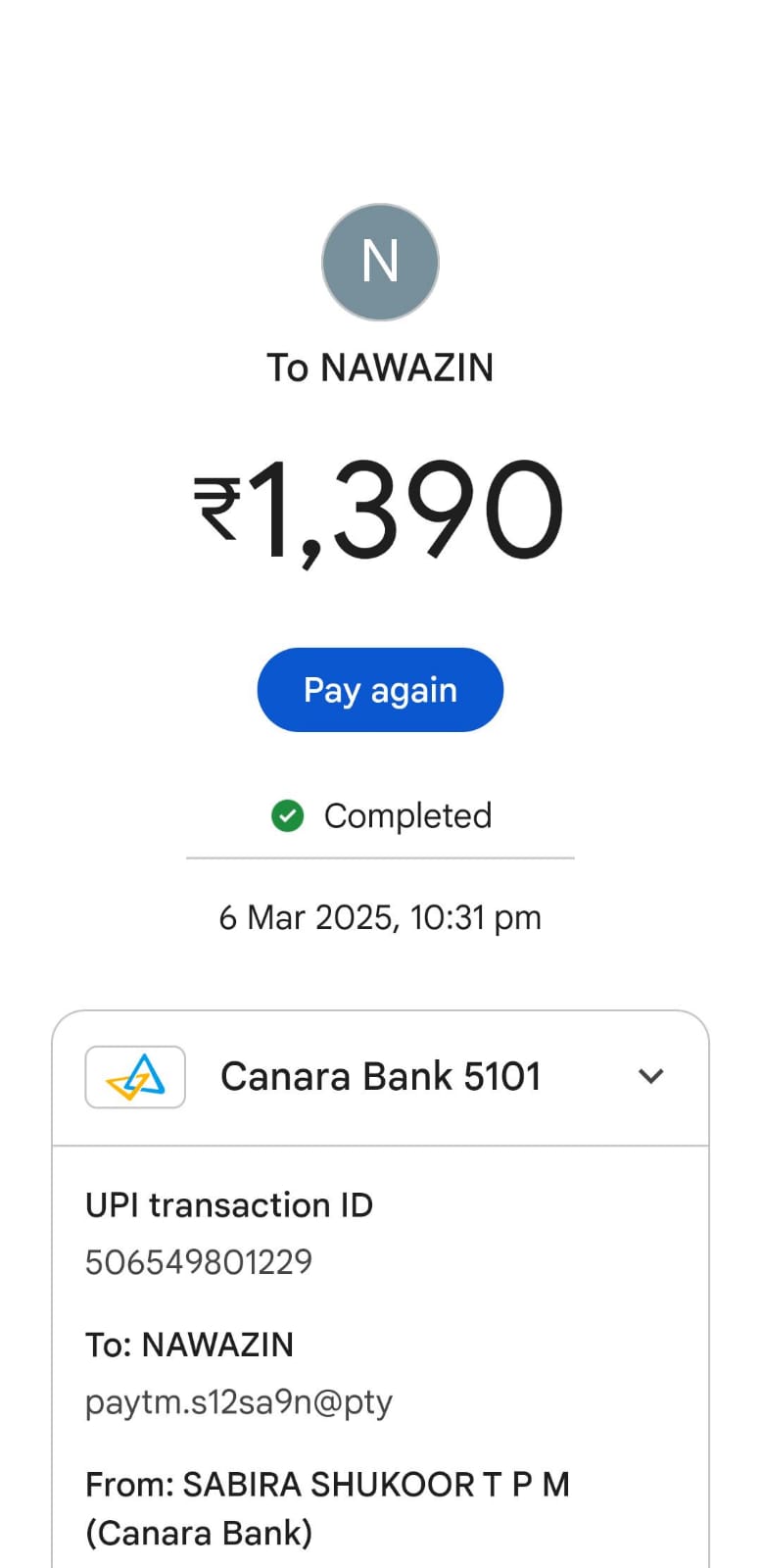Collapse the Canara Bank 5101 details chevron

[x=650, y=1076]
